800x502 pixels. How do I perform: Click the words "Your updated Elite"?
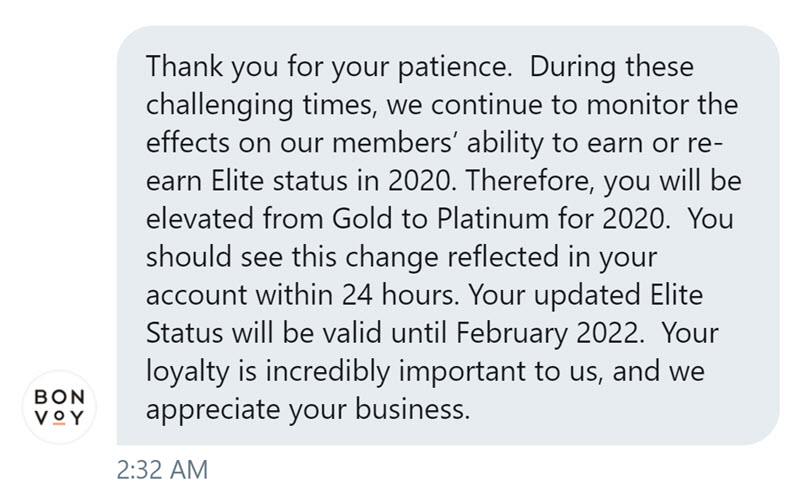[x=586, y=296]
